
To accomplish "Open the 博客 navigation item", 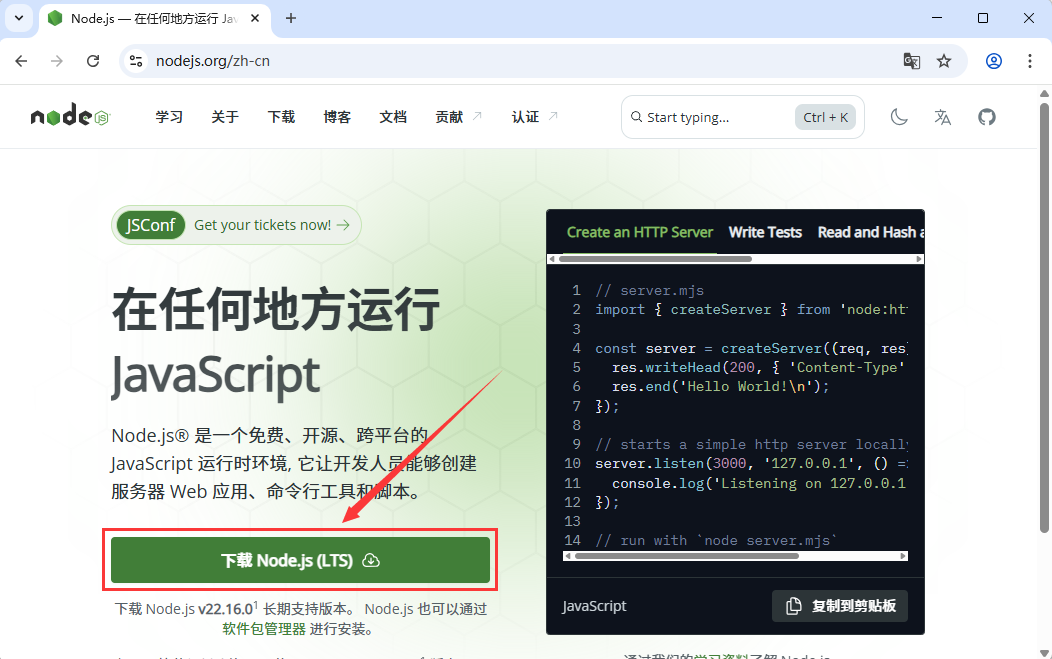I will 337,117.
